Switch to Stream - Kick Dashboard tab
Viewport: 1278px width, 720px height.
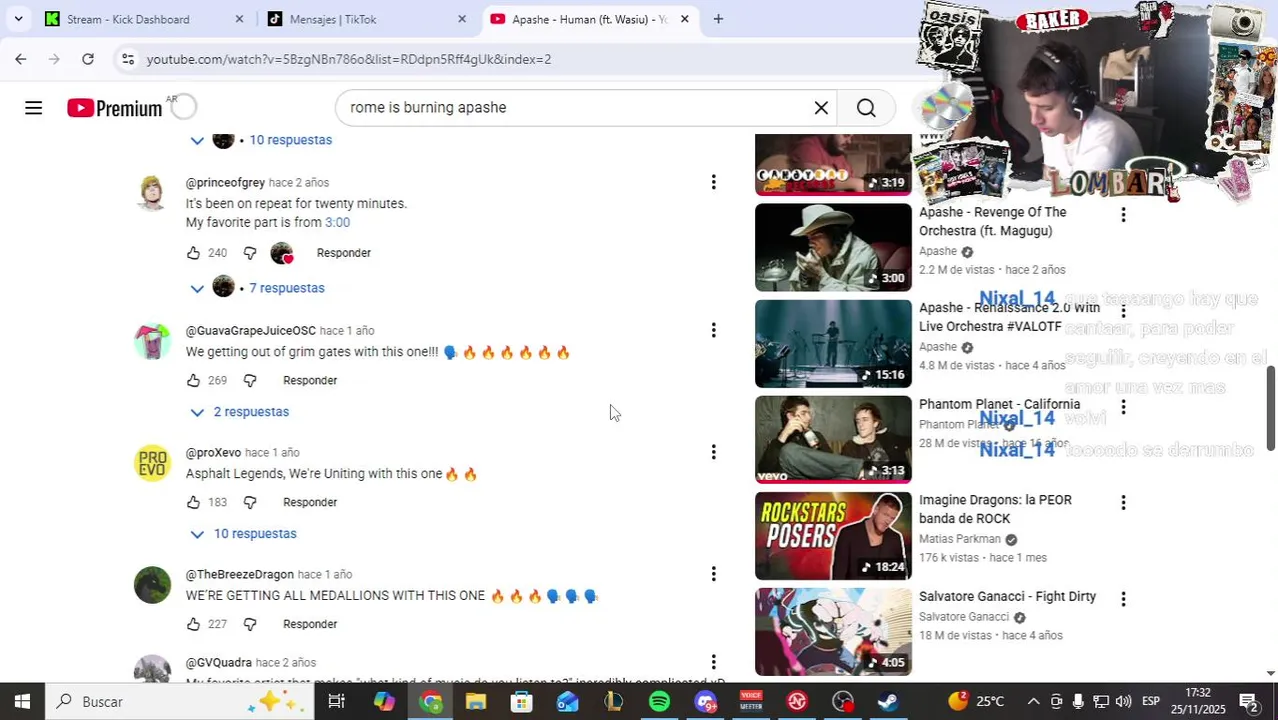coord(127,19)
